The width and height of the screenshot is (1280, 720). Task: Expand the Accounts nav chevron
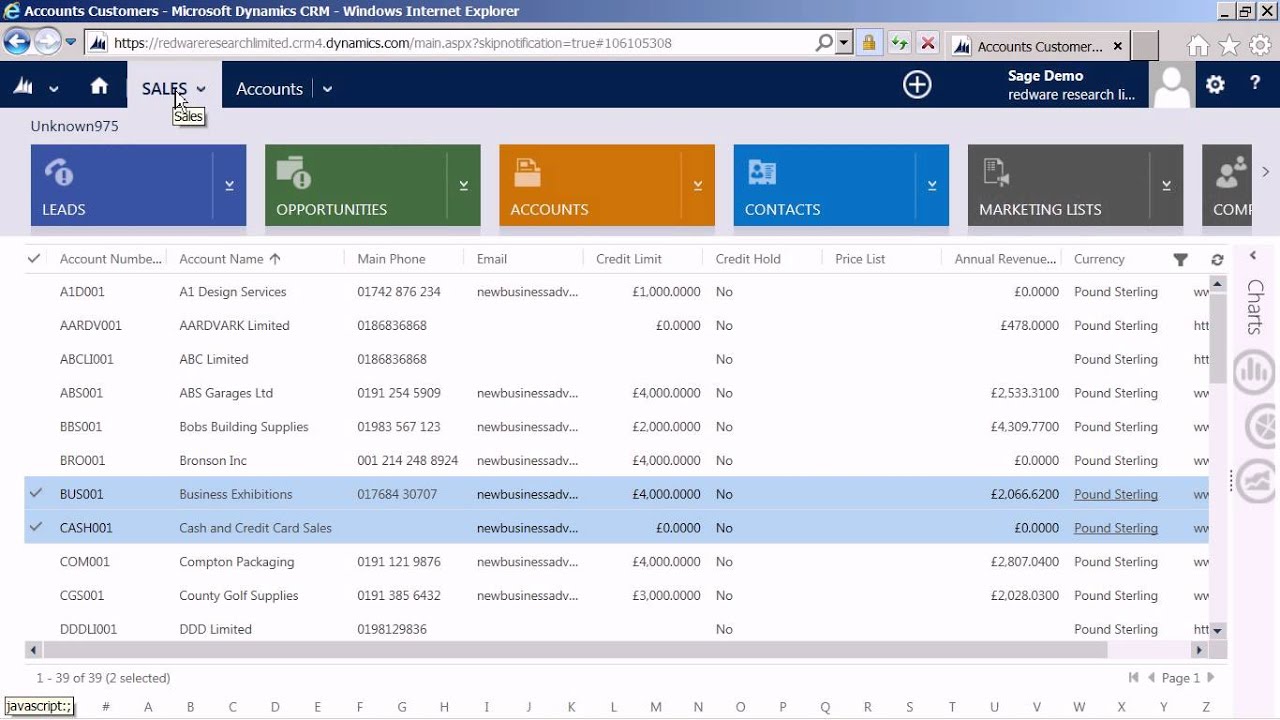(x=327, y=89)
